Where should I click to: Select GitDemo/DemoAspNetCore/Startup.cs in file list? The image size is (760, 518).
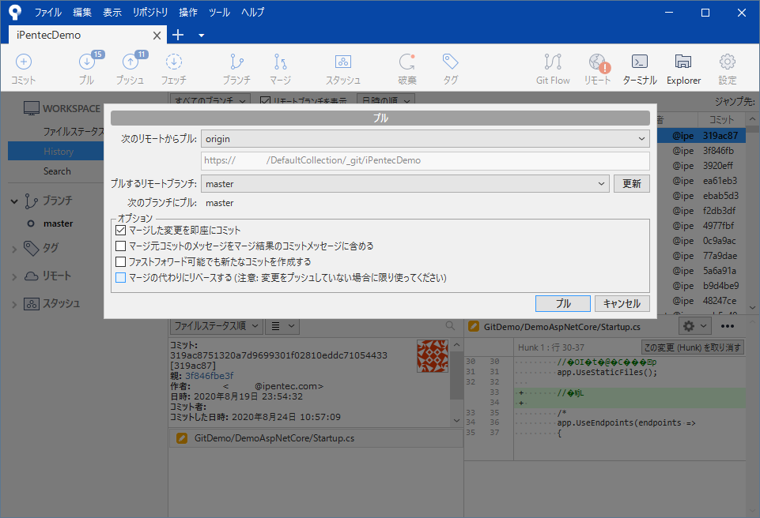click(x=316, y=438)
